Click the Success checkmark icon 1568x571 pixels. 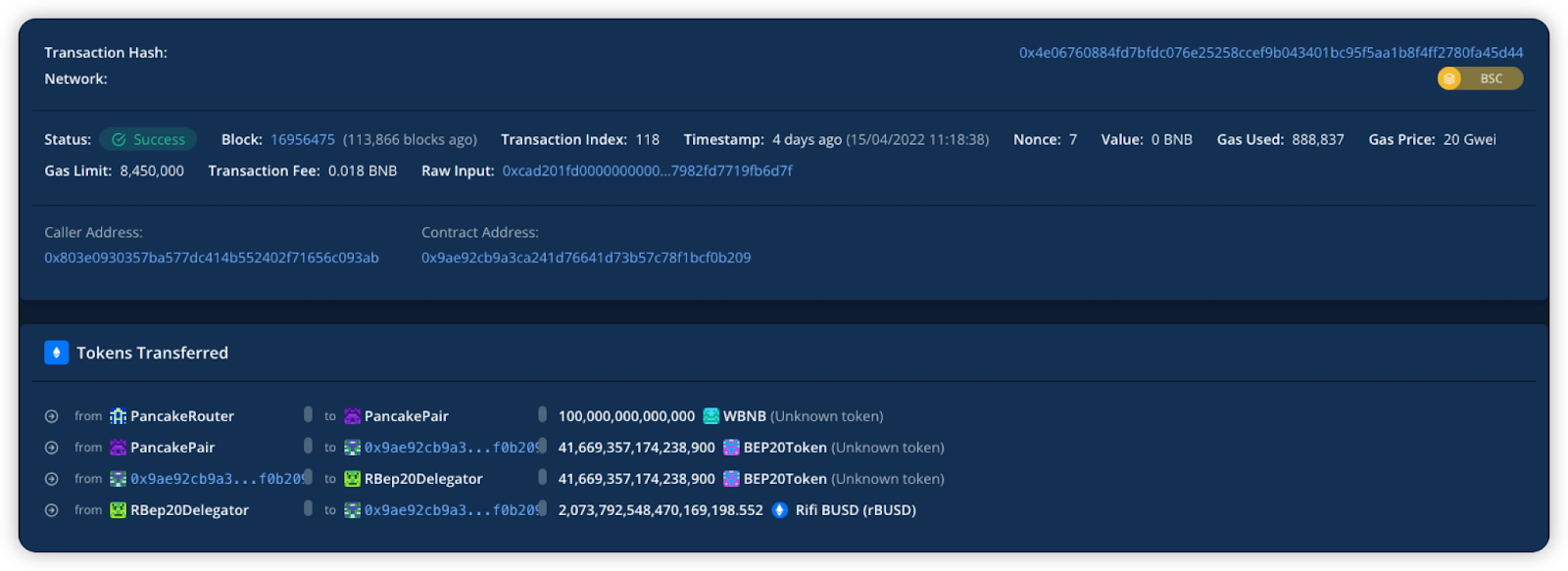tap(119, 139)
